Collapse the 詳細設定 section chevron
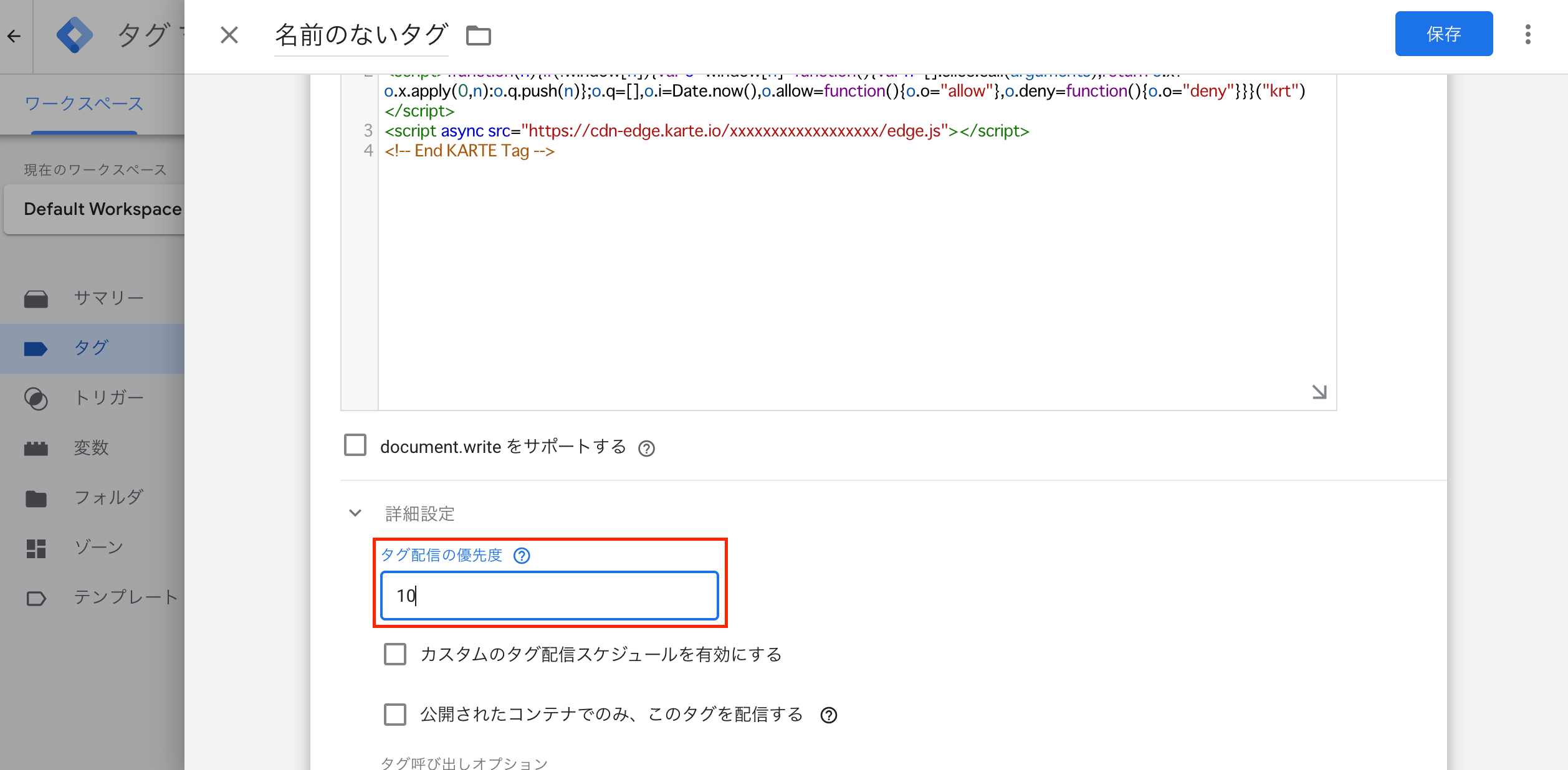This screenshot has height=770, width=1568. pyautogui.click(x=355, y=513)
